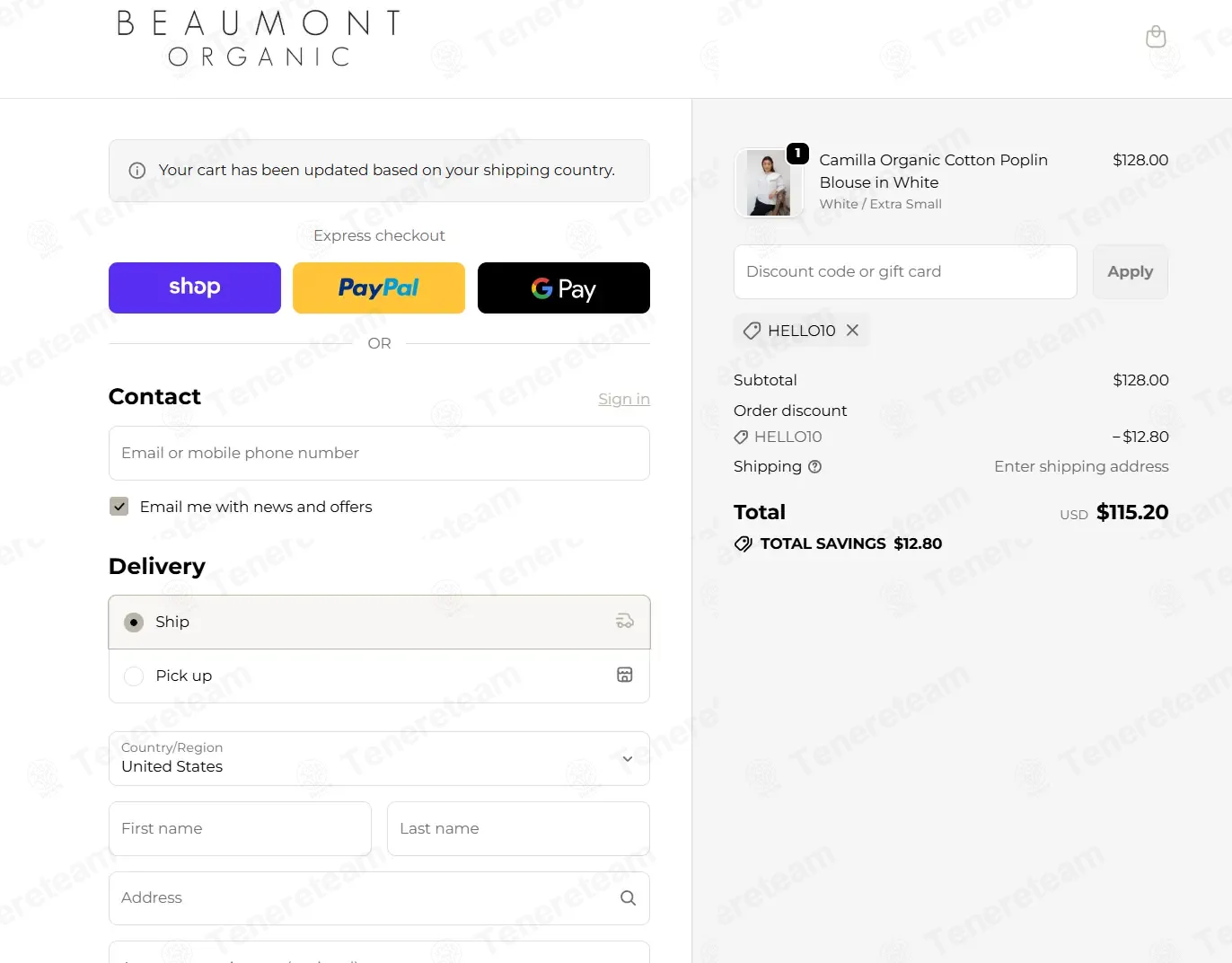This screenshot has height=963, width=1232.
Task: Click the Total Savings tag icon
Action: coord(744,543)
